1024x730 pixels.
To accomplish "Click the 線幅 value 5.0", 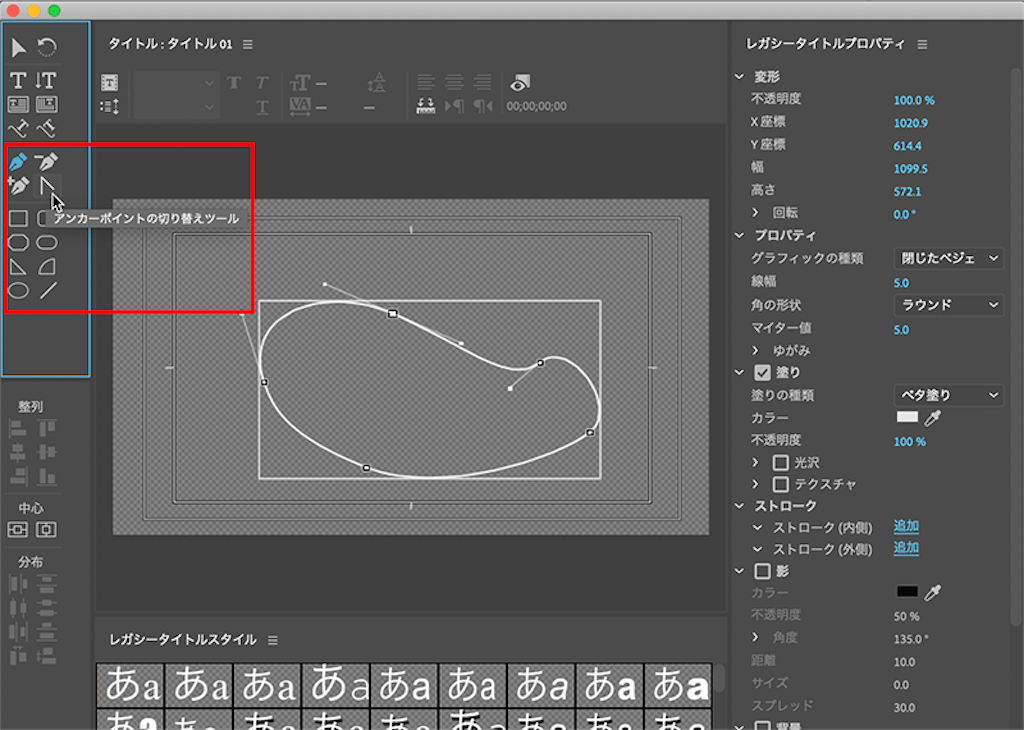I will pyautogui.click(x=901, y=283).
